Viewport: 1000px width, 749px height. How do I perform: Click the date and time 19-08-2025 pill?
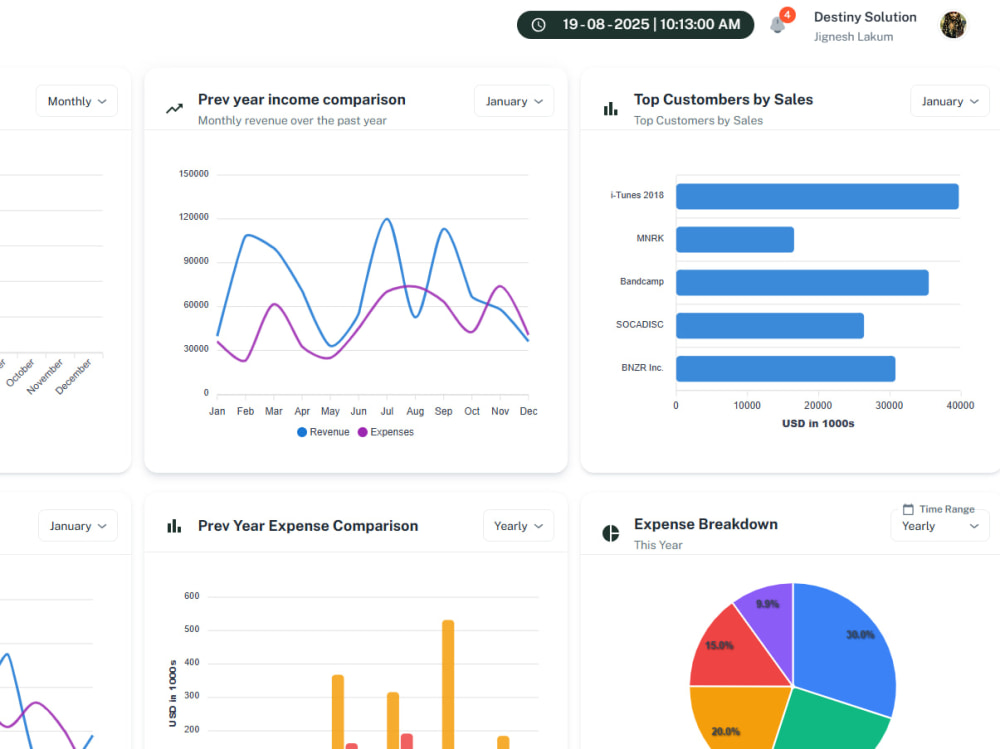tap(635, 25)
